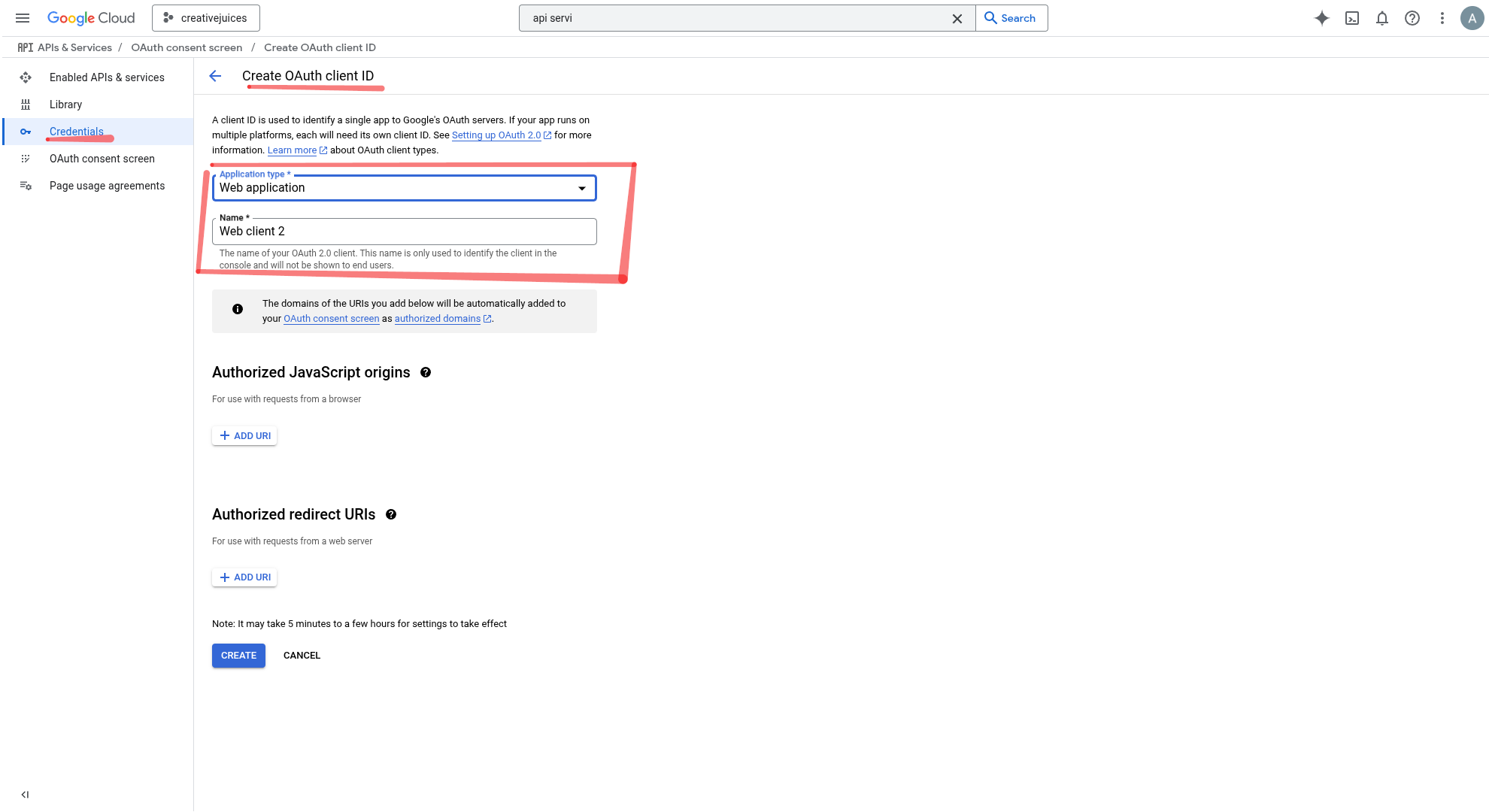Click help icon next to JavaScript origins
This screenshot has width=1489, height=812.
(x=426, y=372)
